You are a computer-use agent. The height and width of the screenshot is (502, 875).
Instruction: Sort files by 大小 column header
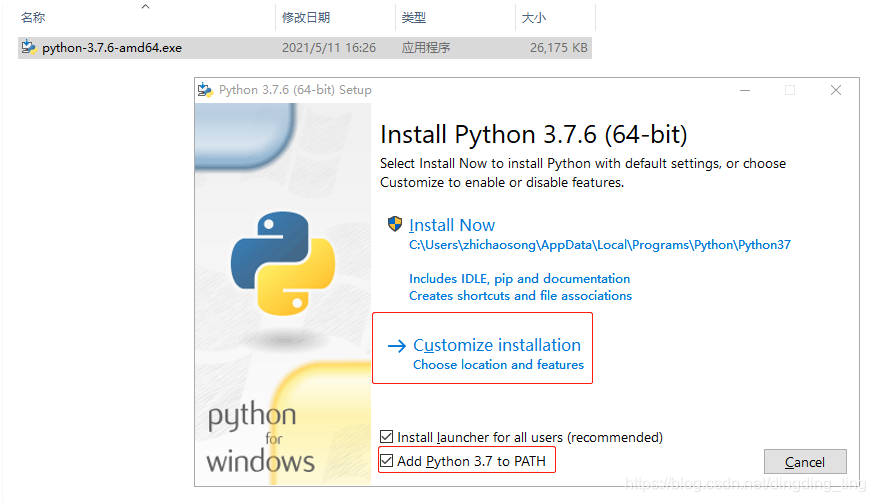coord(533,18)
